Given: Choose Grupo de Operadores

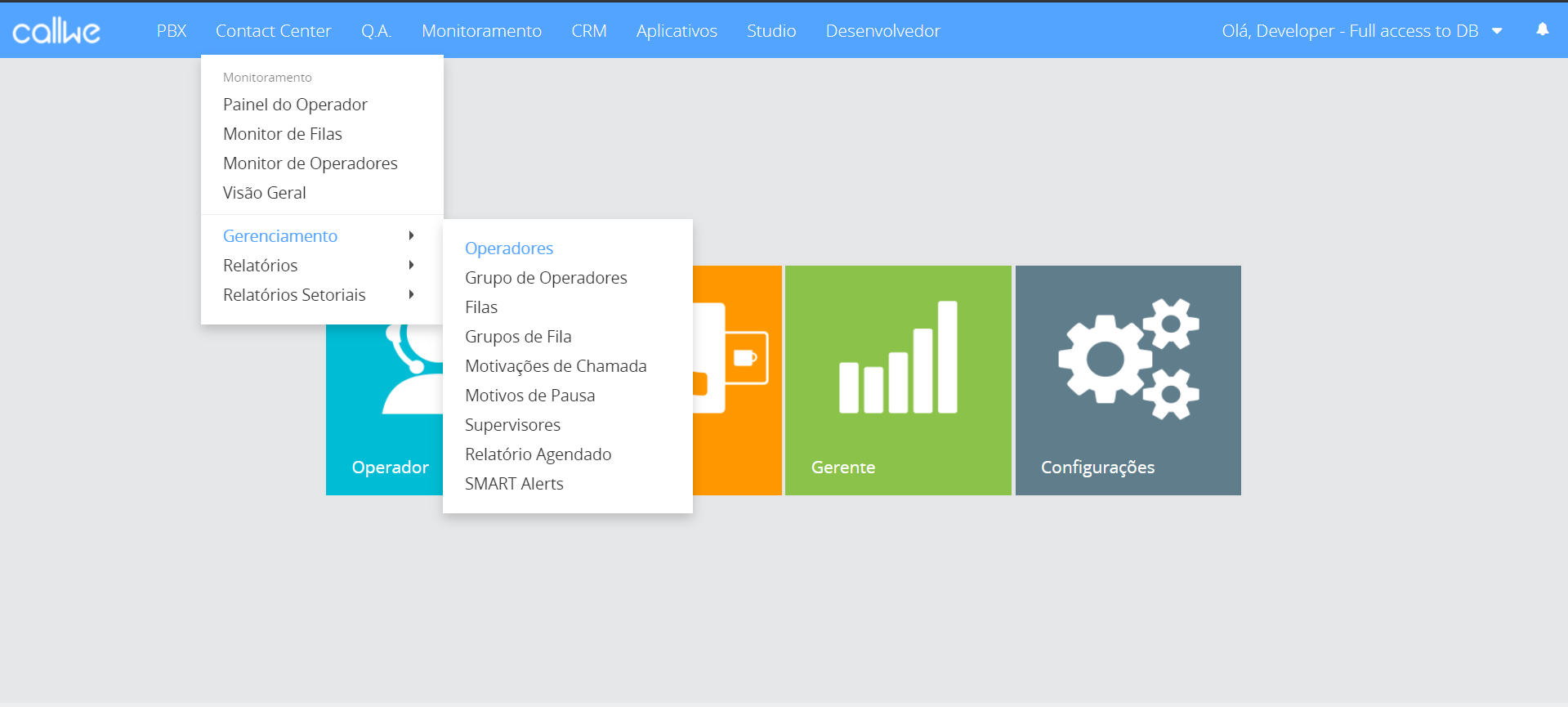Looking at the screenshot, I should tap(546, 278).
